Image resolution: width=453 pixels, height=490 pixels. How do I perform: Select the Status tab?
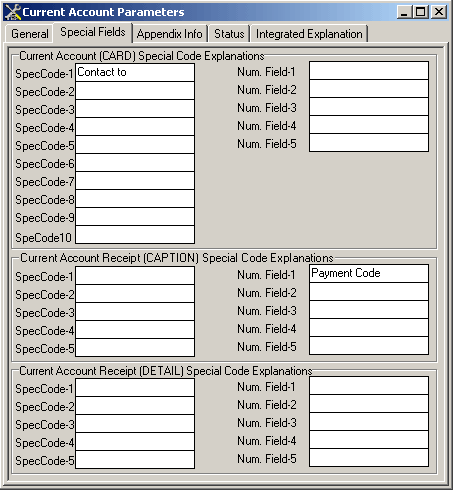(x=229, y=34)
